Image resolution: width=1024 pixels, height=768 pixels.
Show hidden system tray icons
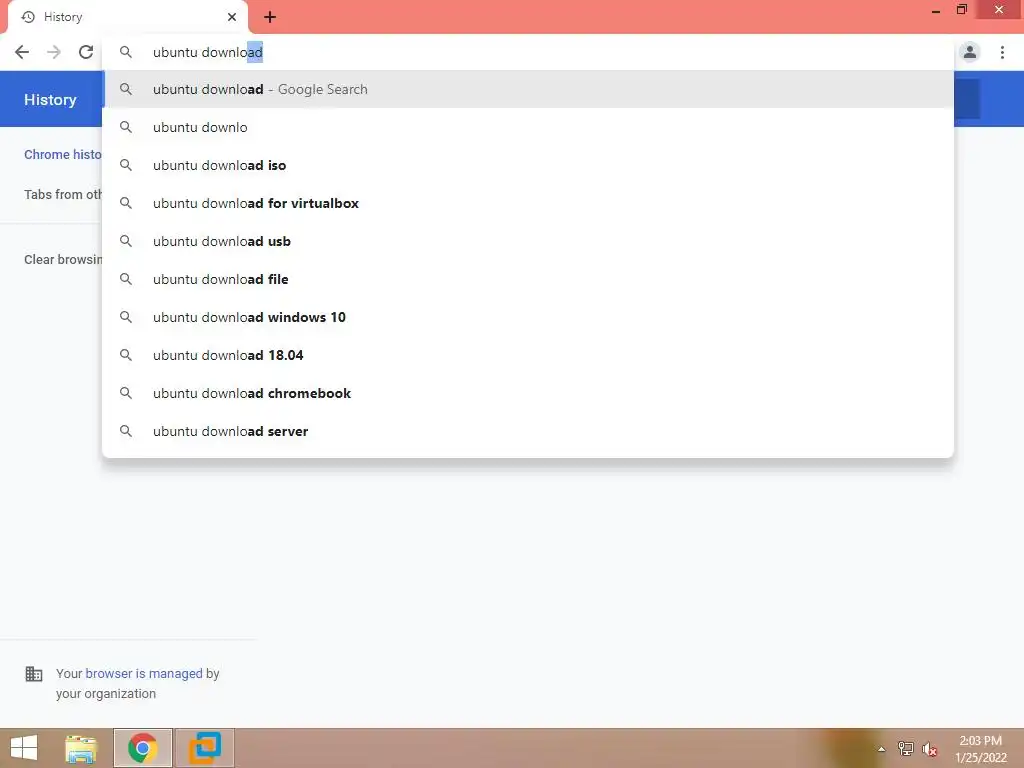882,749
